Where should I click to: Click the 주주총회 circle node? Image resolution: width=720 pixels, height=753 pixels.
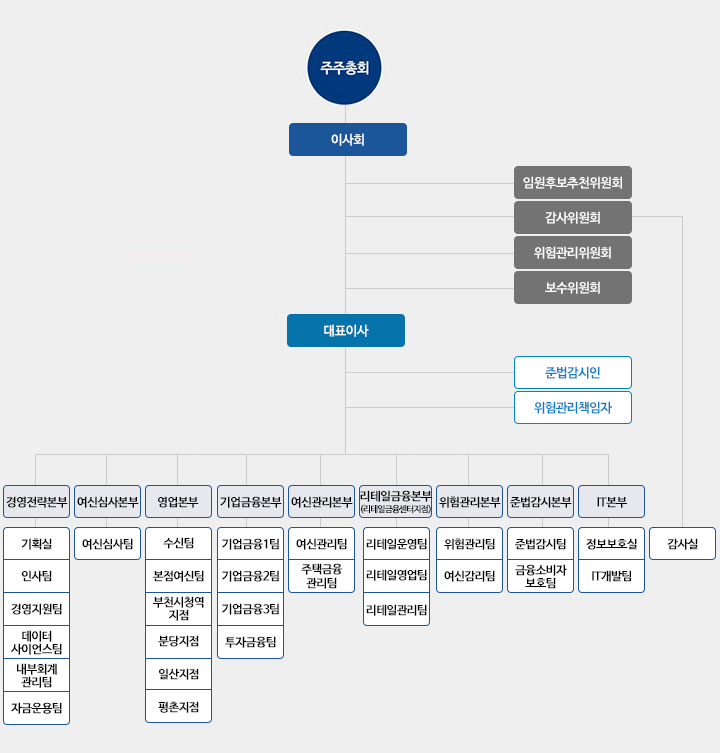click(x=344, y=68)
